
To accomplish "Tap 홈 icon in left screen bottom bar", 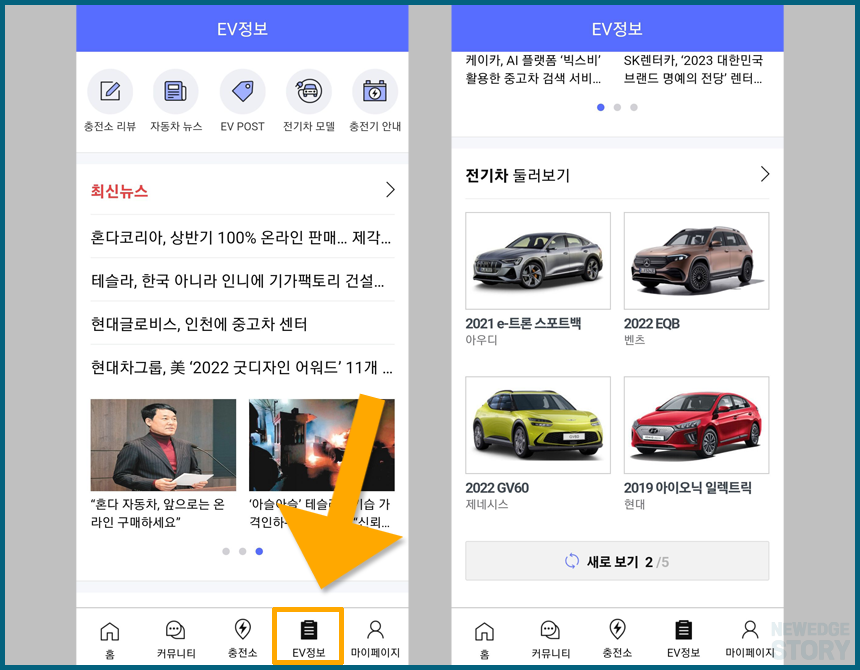I will [x=110, y=632].
